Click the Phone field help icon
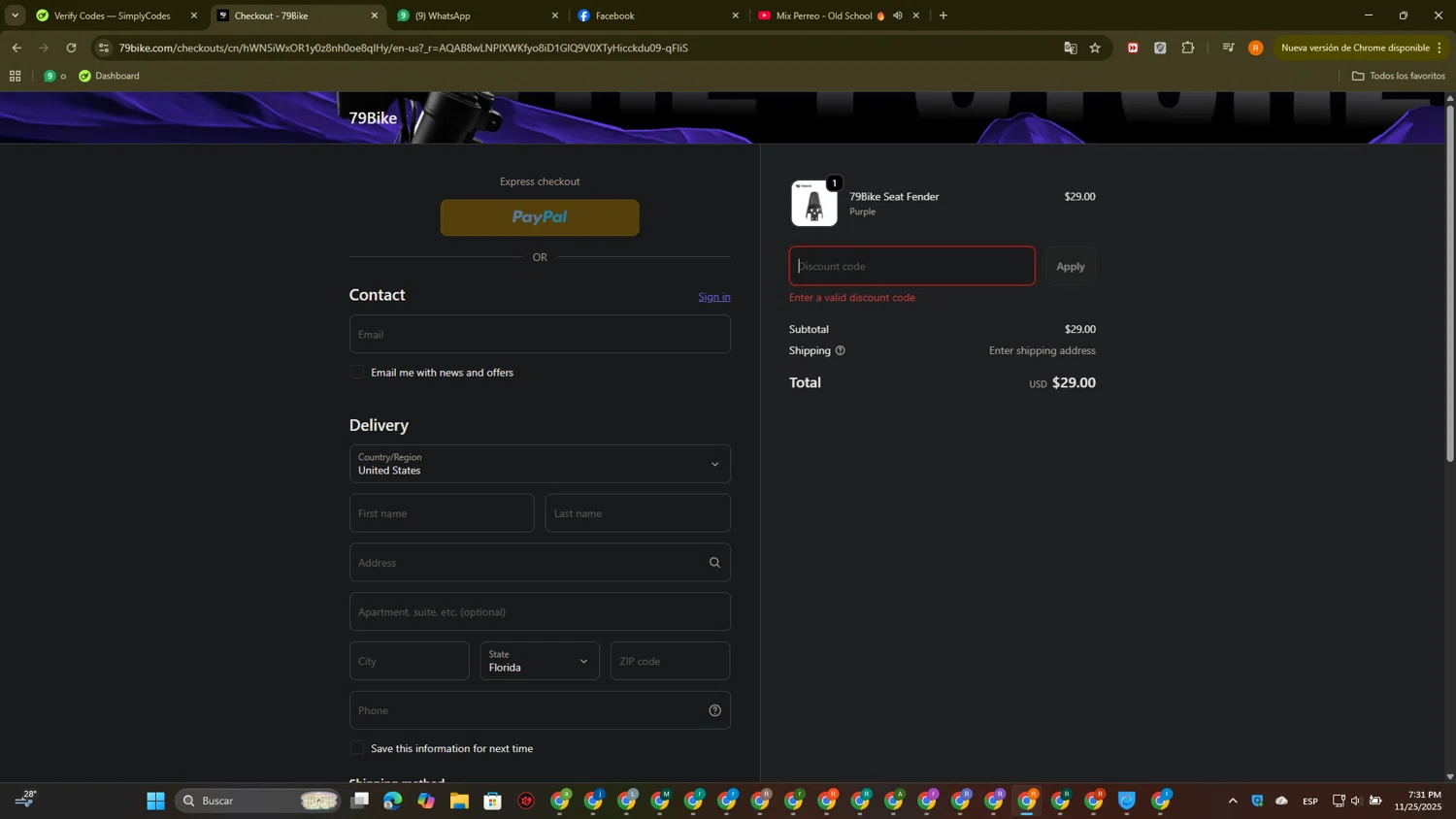1456x819 pixels. click(x=715, y=710)
